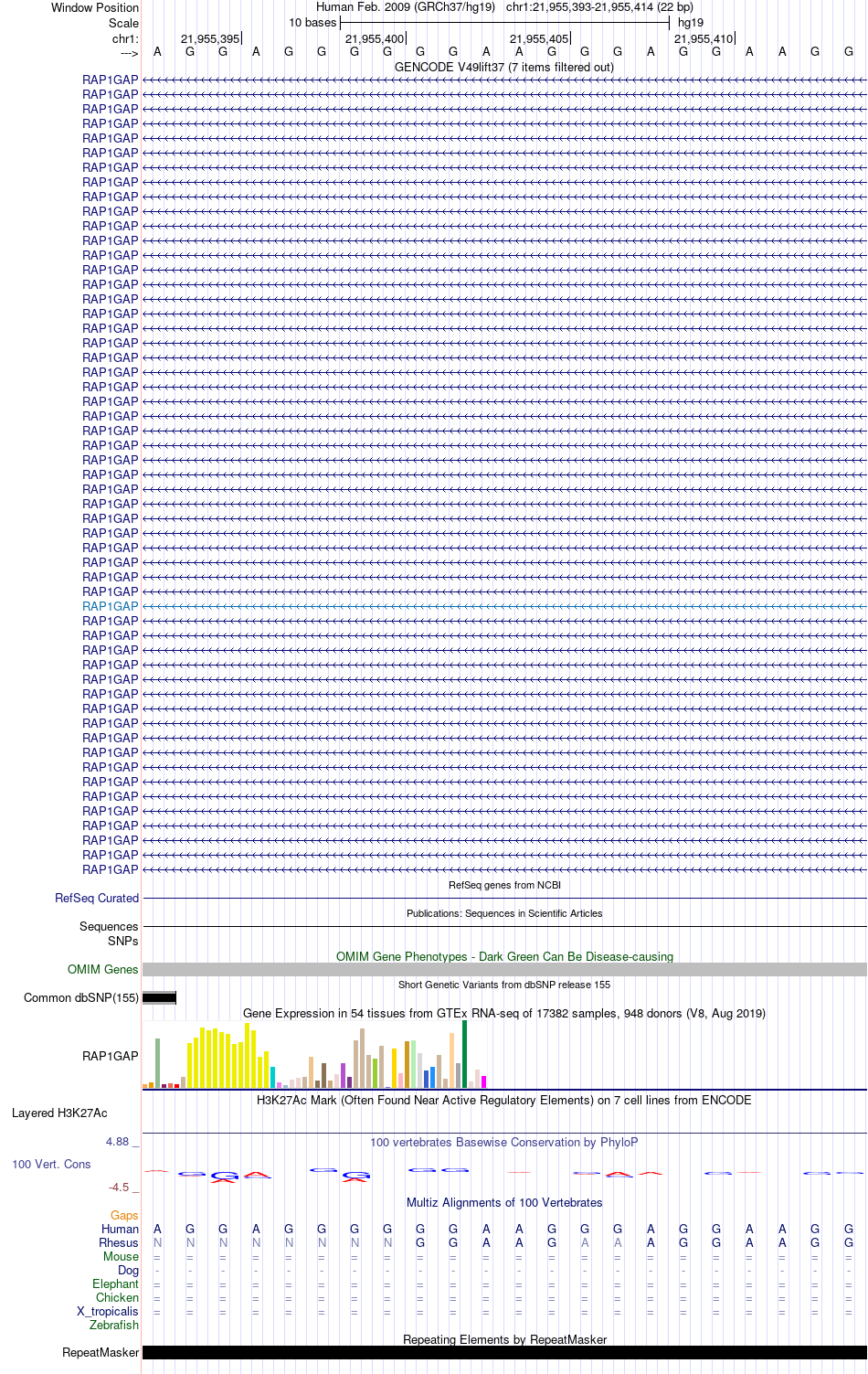Open the GTEx Gene Expression track title

504,1013
